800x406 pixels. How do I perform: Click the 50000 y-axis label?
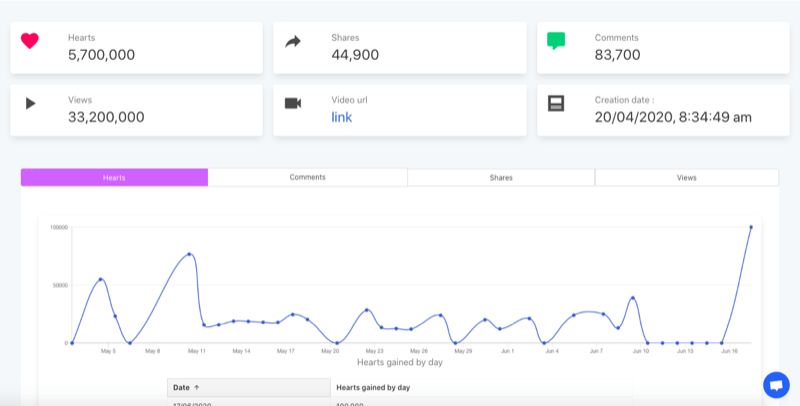pos(60,286)
